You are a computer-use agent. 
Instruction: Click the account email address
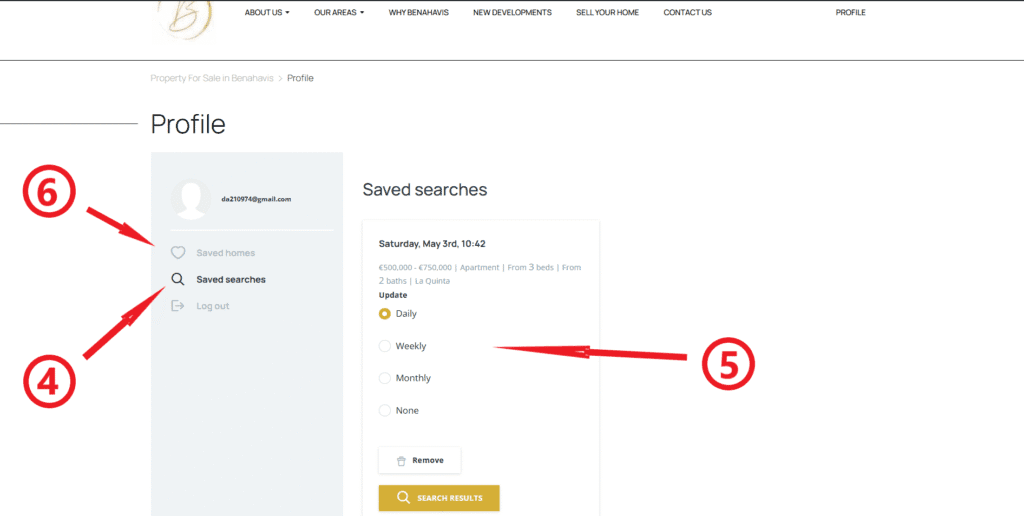click(256, 199)
